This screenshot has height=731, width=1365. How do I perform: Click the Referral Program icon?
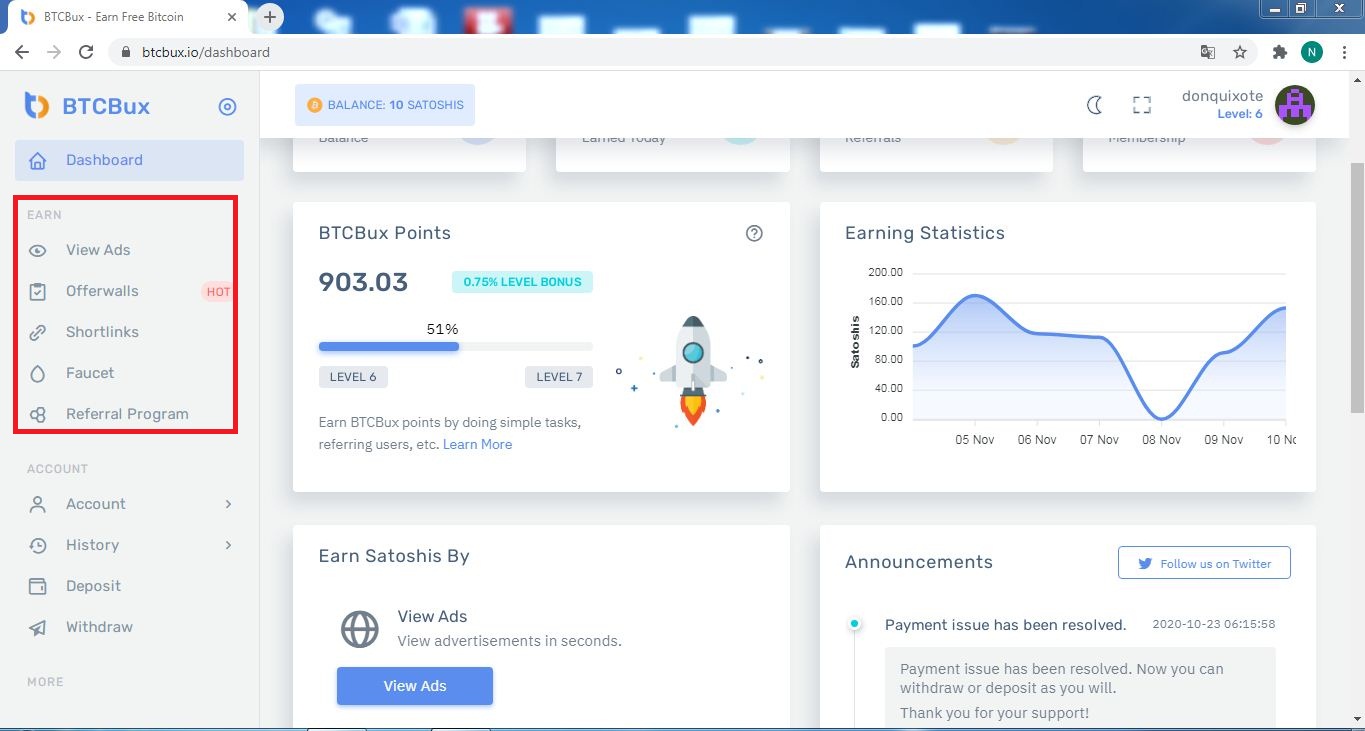pyautogui.click(x=38, y=415)
